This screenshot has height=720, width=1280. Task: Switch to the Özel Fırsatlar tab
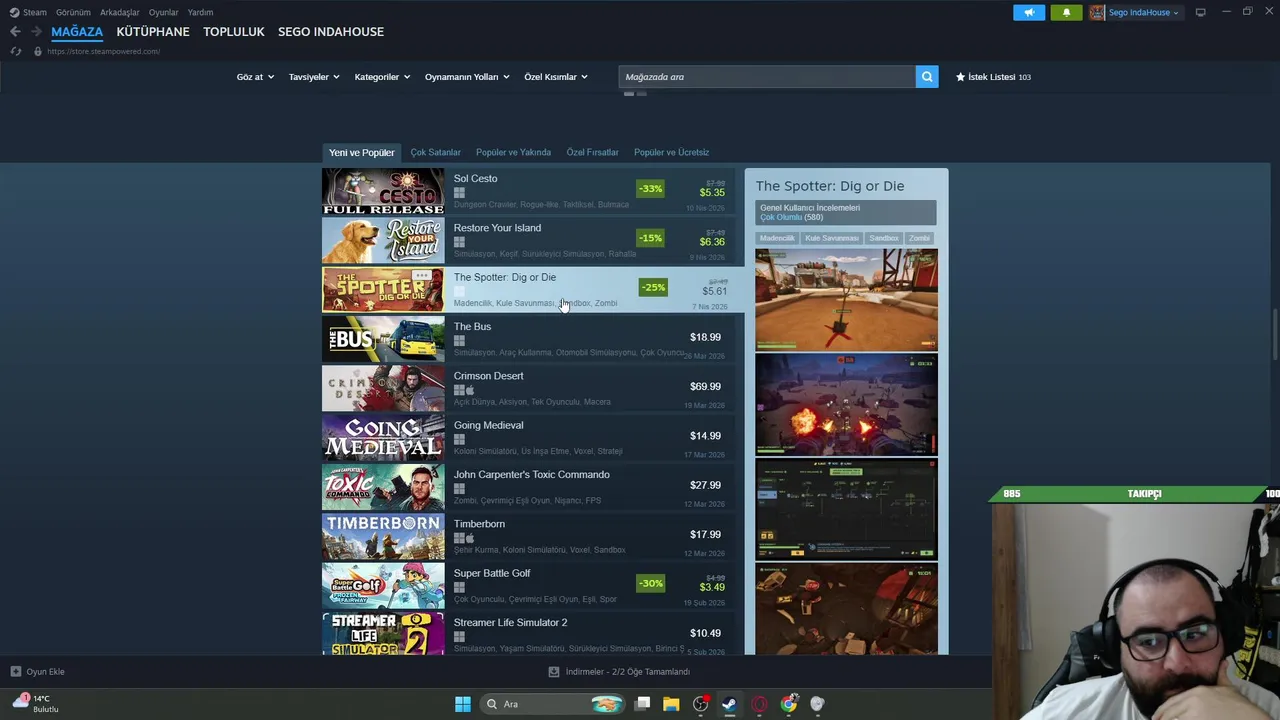[x=592, y=152]
